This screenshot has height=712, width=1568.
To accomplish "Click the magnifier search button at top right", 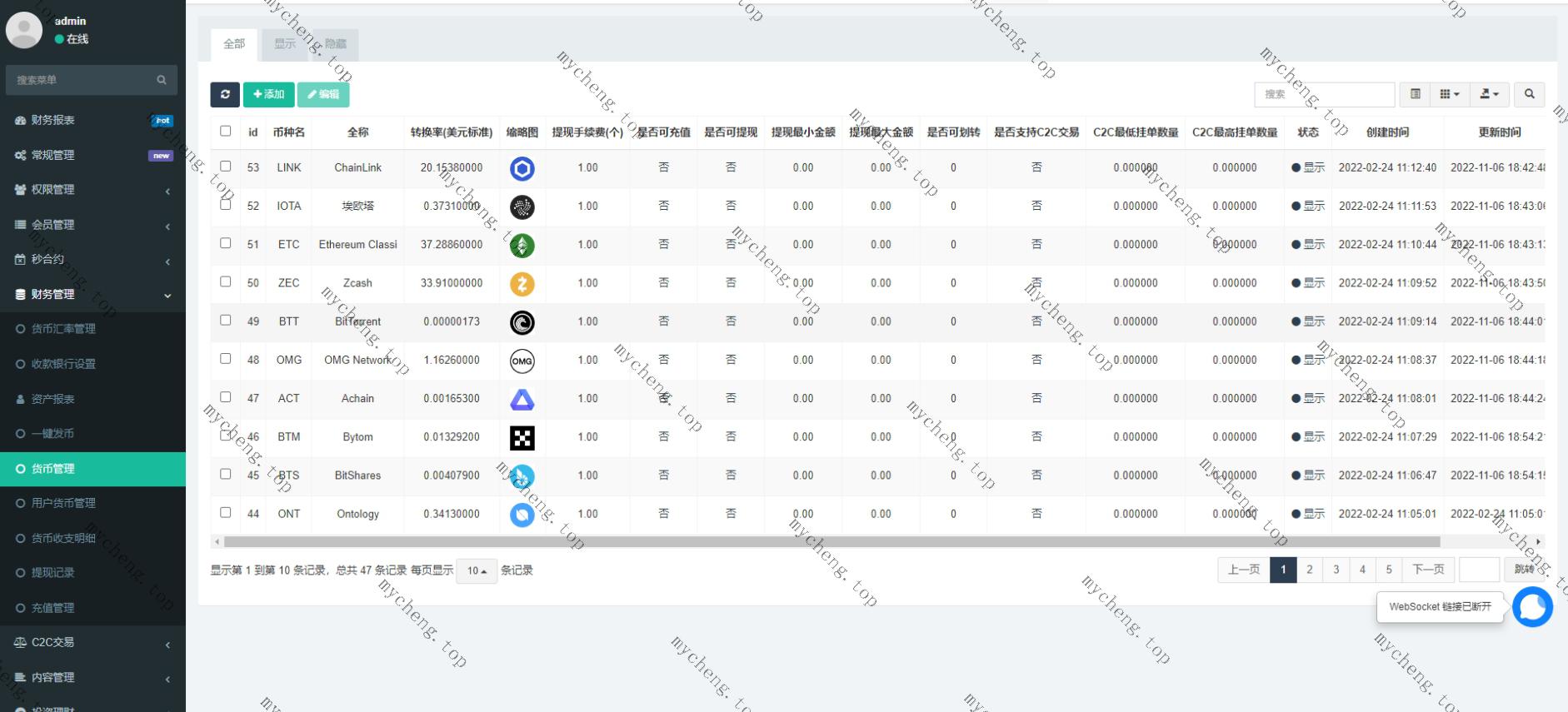I will 1529,94.
